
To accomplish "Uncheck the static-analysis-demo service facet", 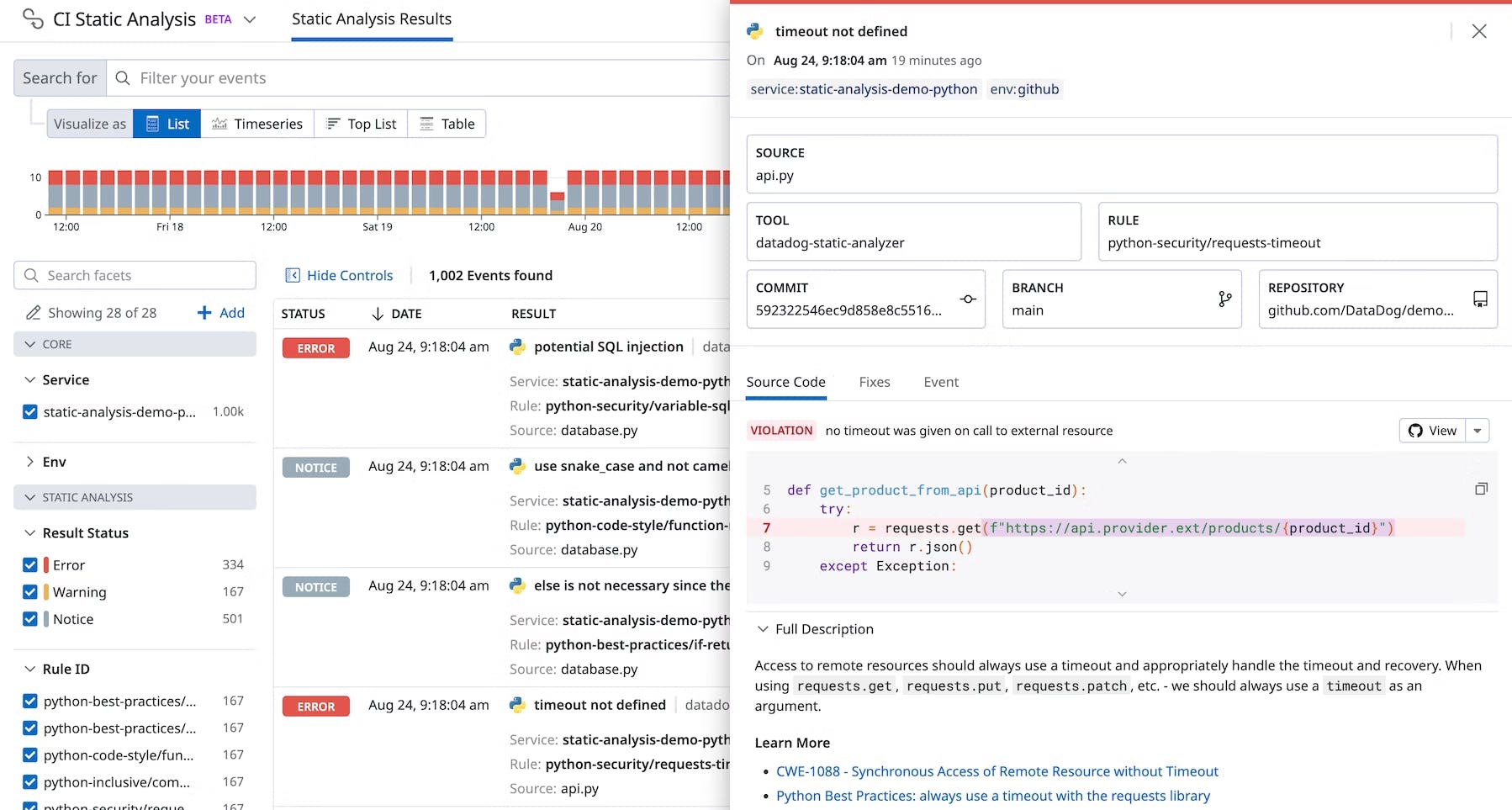I will [x=30, y=412].
